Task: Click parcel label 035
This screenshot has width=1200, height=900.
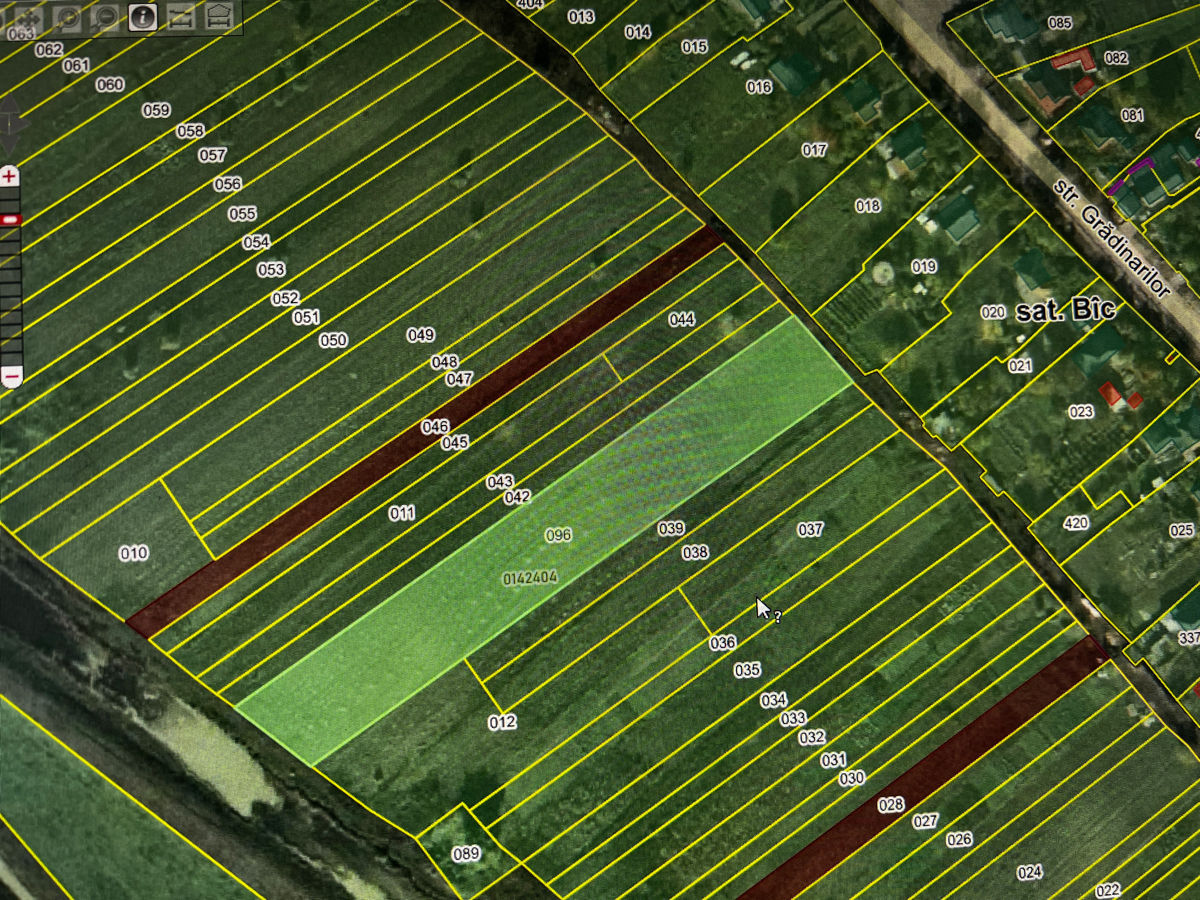Action: pyautogui.click(x=747, y=670)
